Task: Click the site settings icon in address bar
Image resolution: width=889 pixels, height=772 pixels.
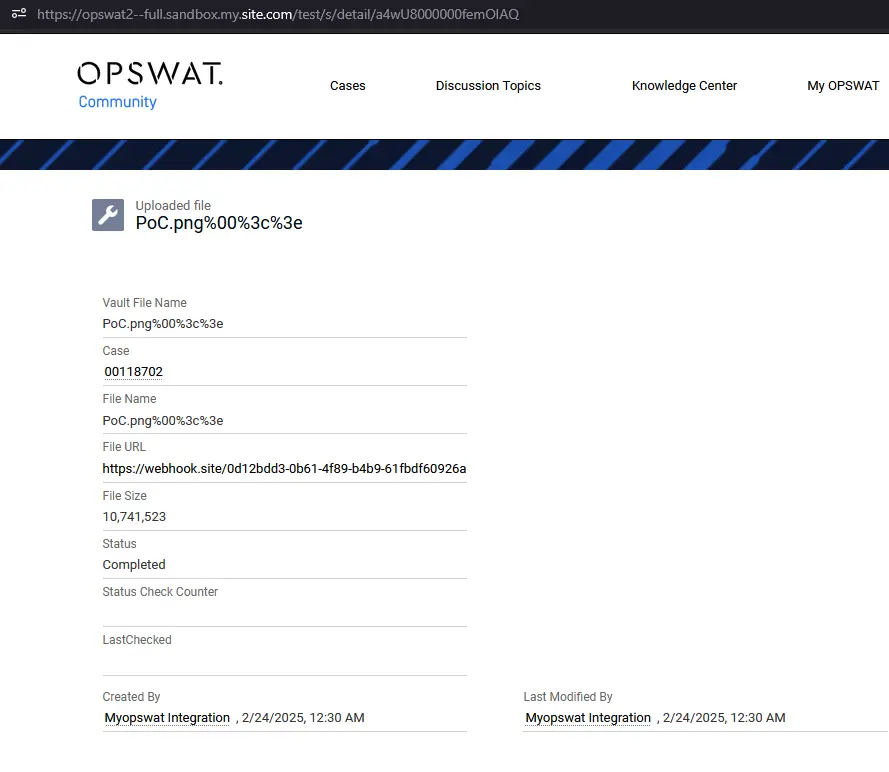Action: [19, 13]
